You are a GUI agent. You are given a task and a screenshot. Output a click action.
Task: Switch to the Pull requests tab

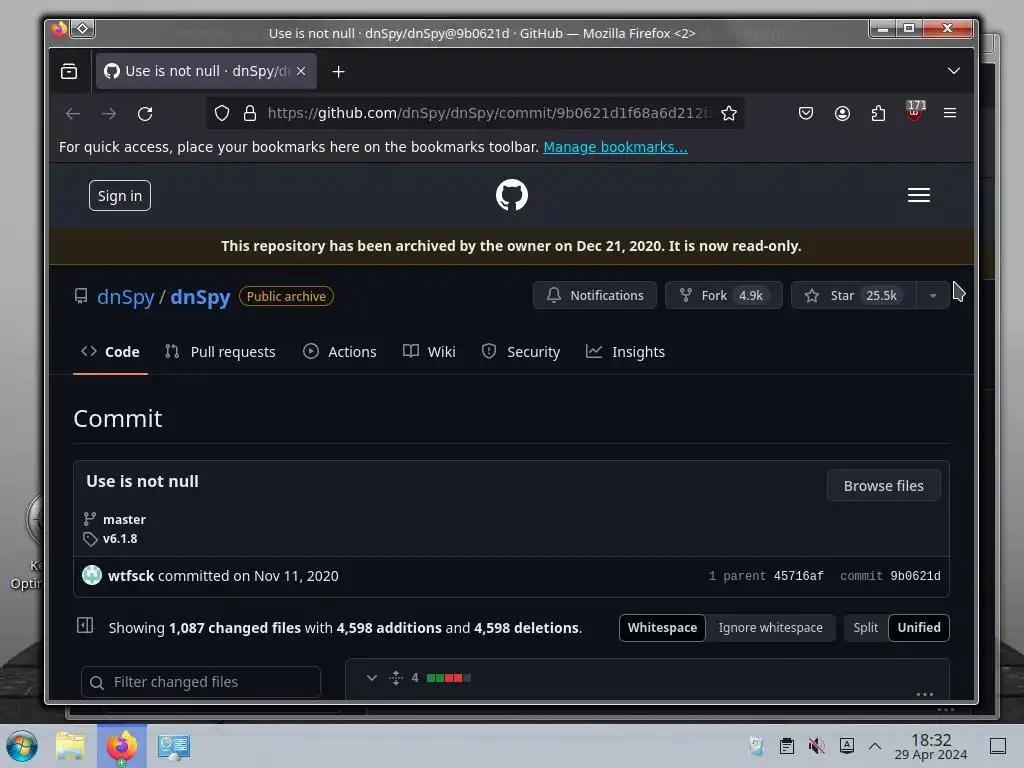point(220,352)
